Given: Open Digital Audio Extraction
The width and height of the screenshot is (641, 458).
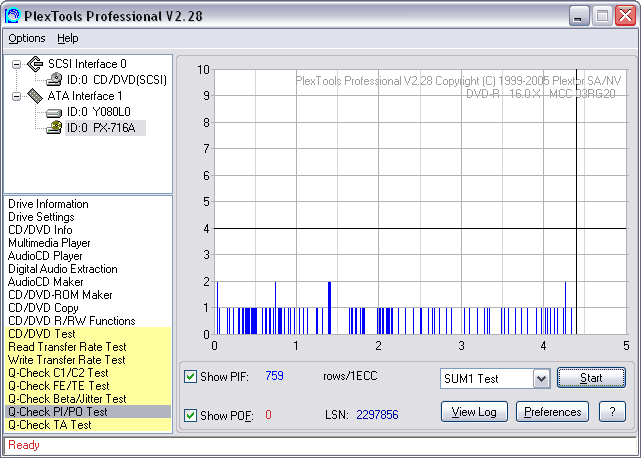Looking at the screenshot, I should pos(63,269).
